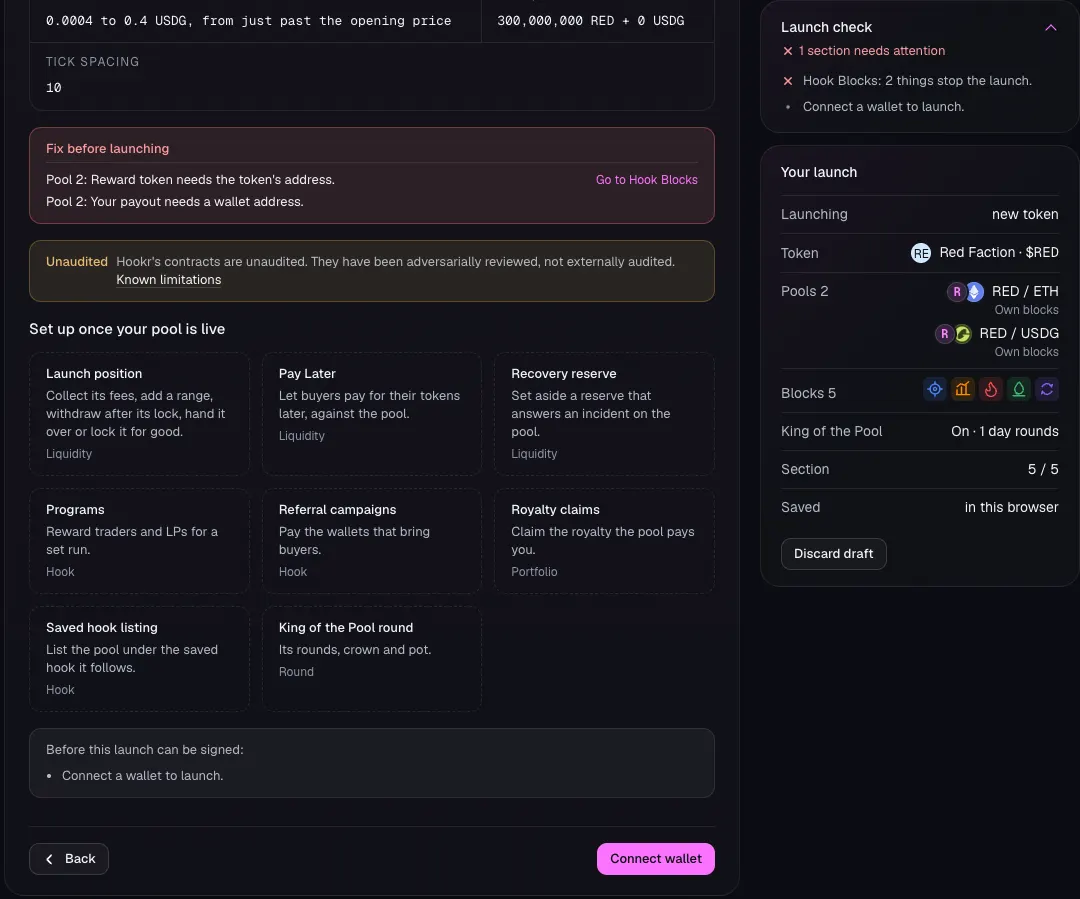Click the 'RED / USDG' pool label

pyautogui.click(x=1019, y=333)
